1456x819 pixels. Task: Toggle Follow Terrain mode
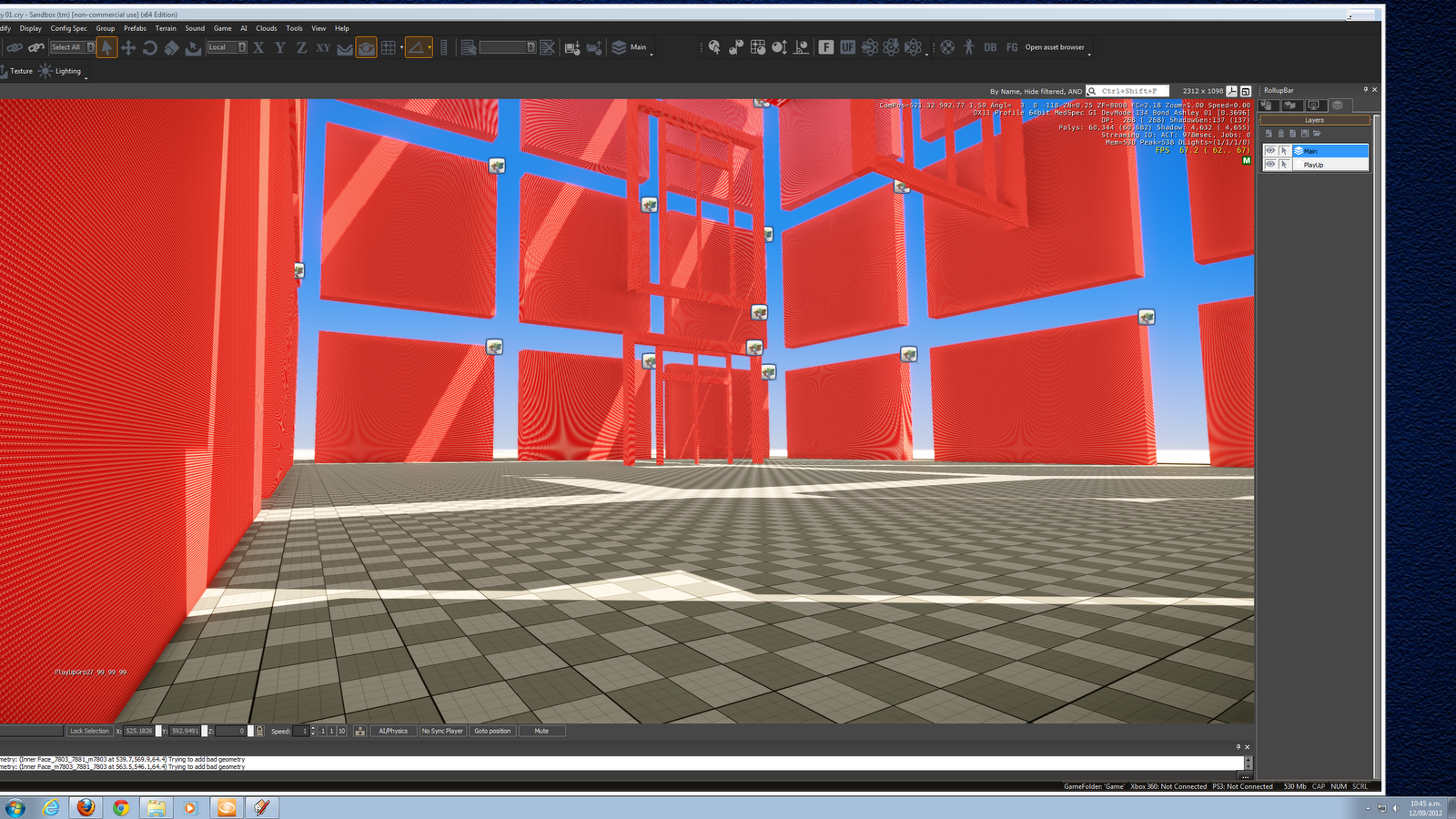point(345,47)
